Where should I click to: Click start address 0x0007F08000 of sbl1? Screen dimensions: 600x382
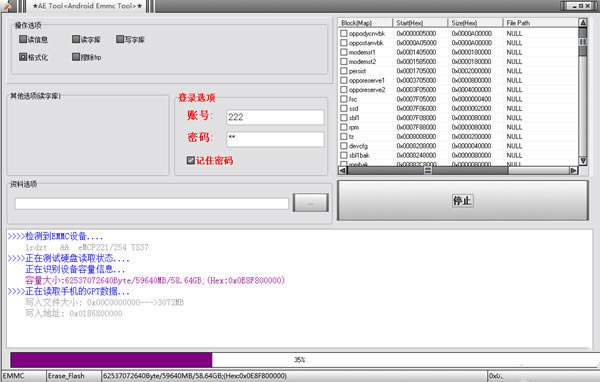[416, 118]
